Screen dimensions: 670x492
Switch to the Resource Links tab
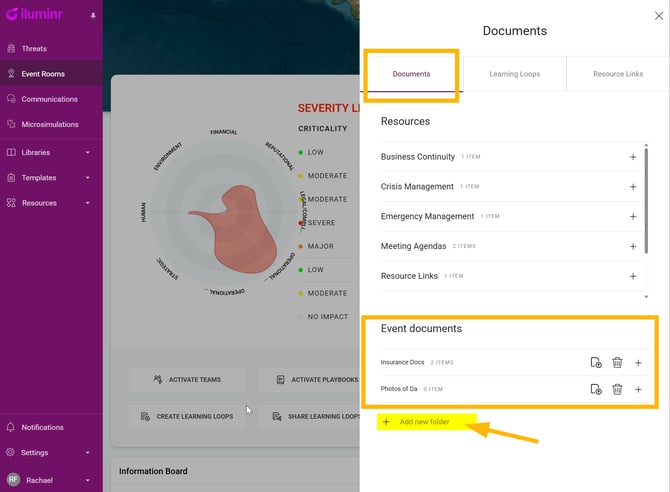[x=617, y=74]
